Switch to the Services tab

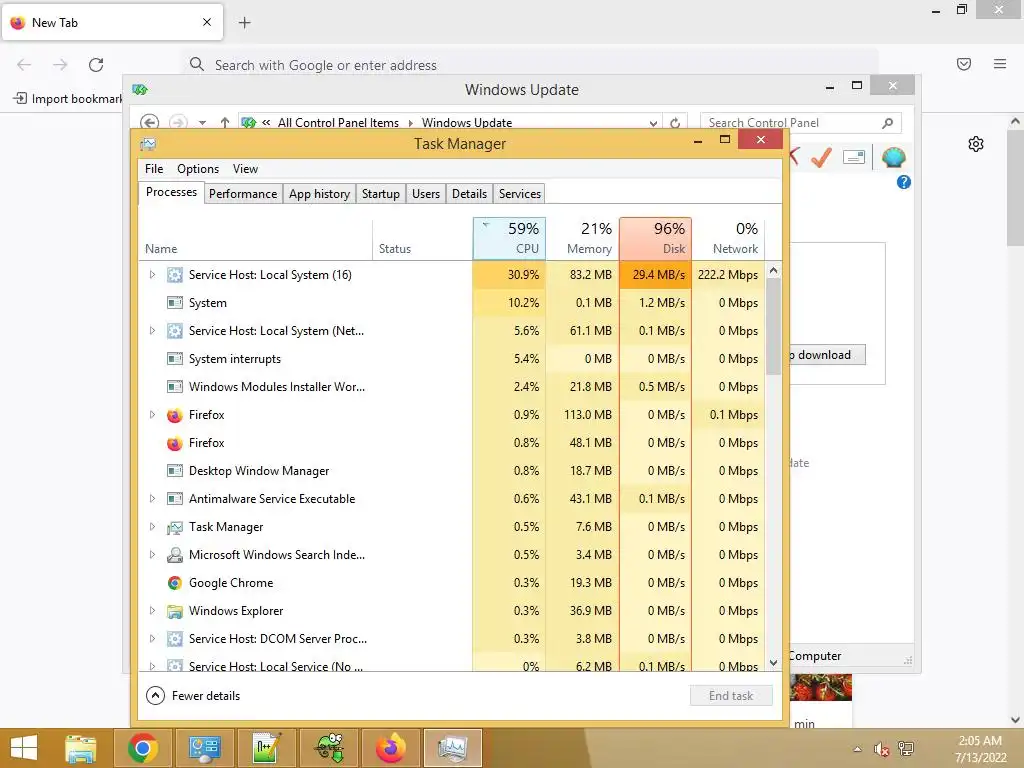pos(520,194)
